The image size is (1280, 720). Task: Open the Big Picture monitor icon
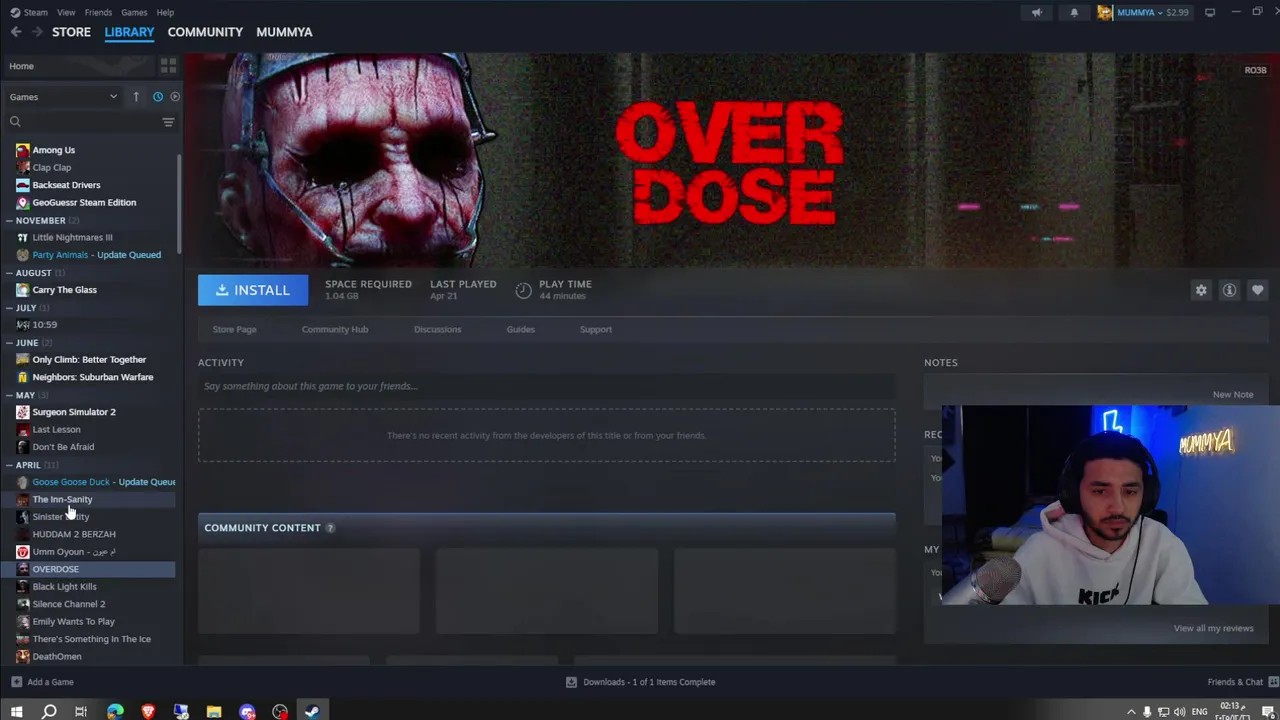(1210, 13)
